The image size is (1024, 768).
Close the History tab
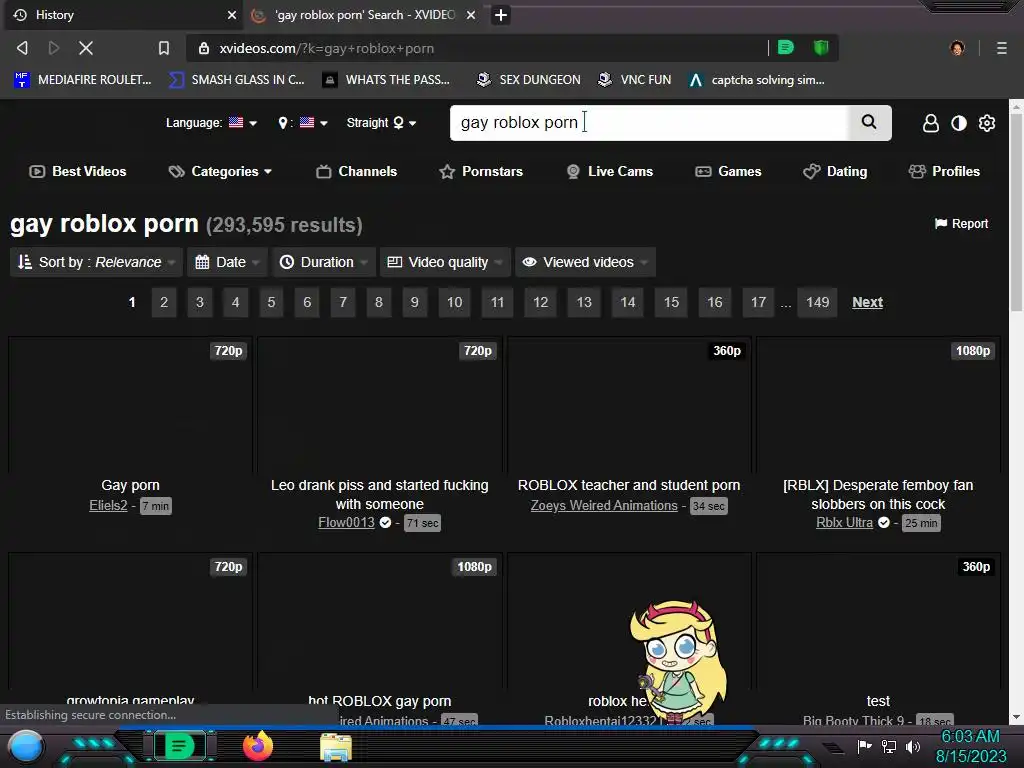(x=232, y=14)
